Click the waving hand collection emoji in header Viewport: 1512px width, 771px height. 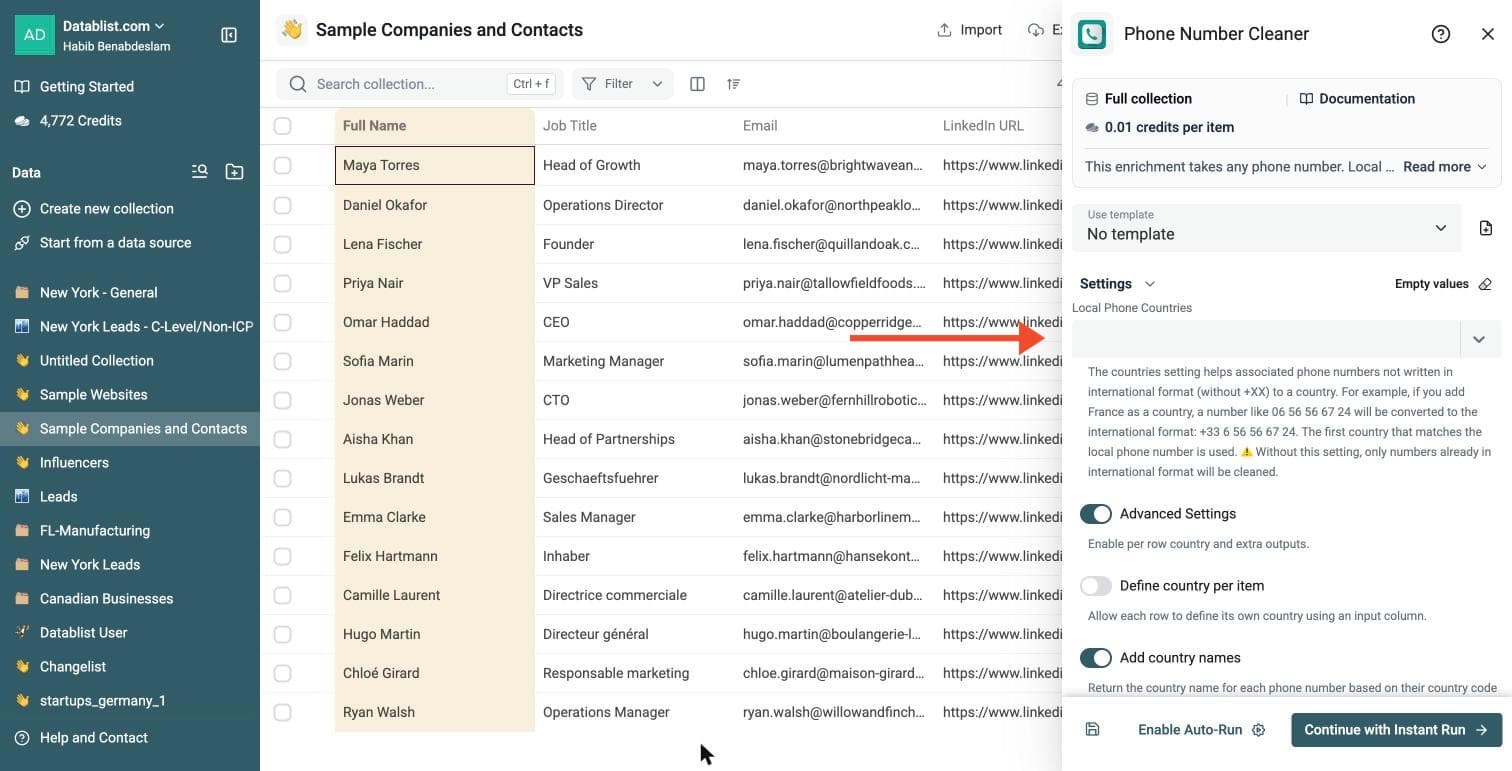(292, 30)
